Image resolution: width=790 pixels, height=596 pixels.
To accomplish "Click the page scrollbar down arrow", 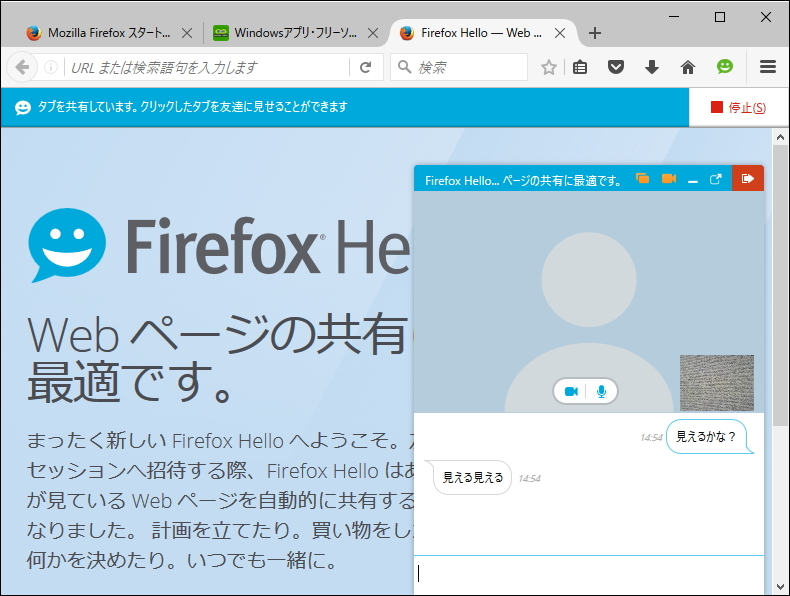I will [x=780, y=587].
